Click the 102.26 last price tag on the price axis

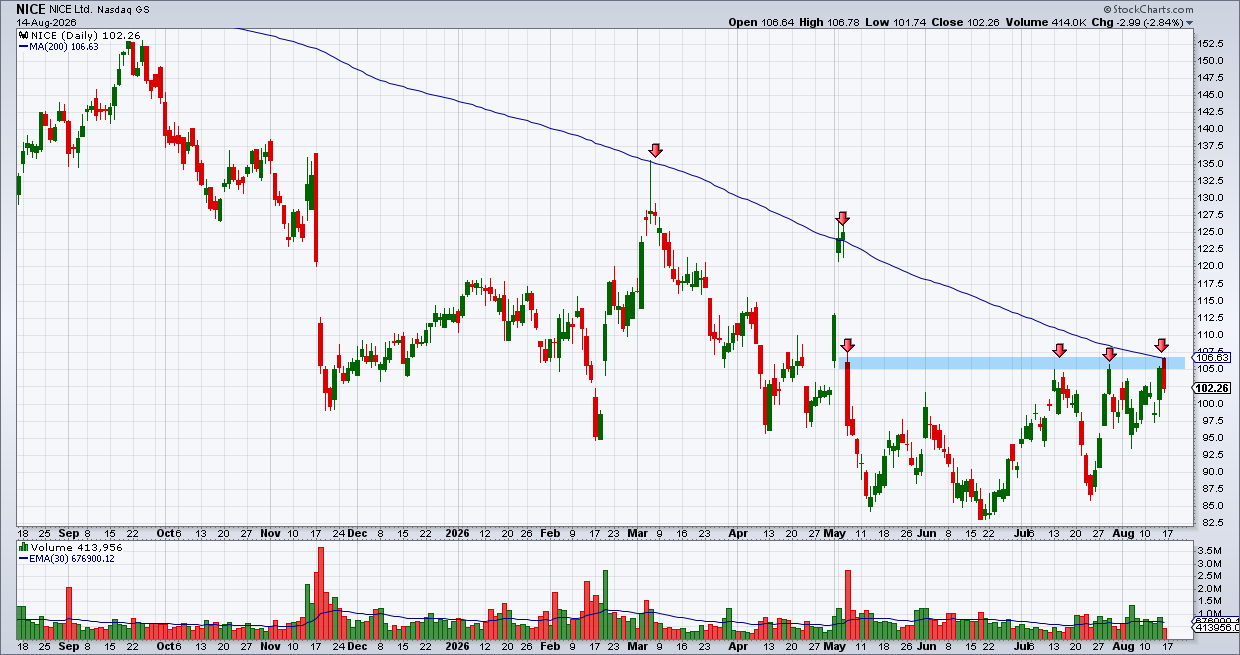click(x=1212, y=388)
